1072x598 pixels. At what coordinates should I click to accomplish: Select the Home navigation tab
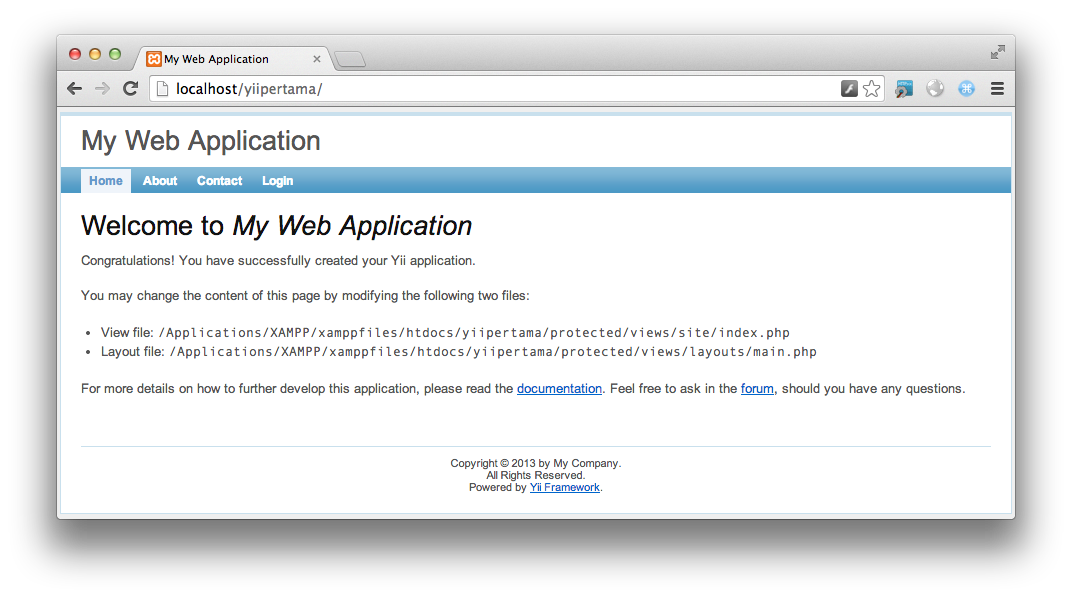106,181
